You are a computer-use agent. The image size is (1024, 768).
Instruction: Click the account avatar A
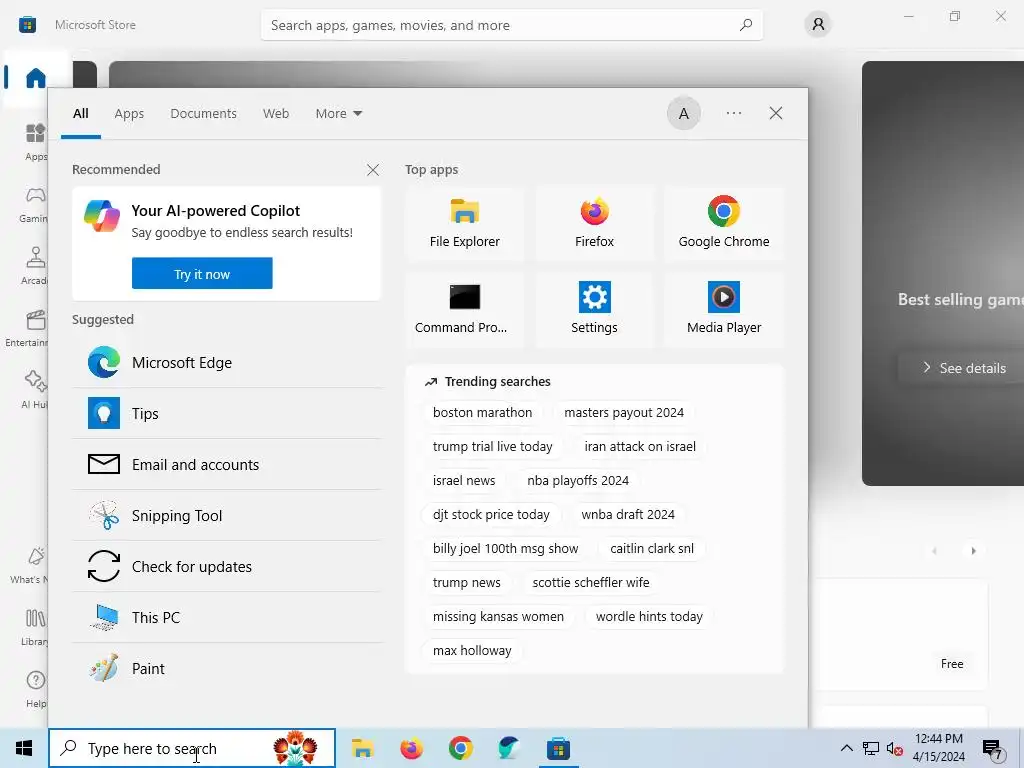[684, 114]
